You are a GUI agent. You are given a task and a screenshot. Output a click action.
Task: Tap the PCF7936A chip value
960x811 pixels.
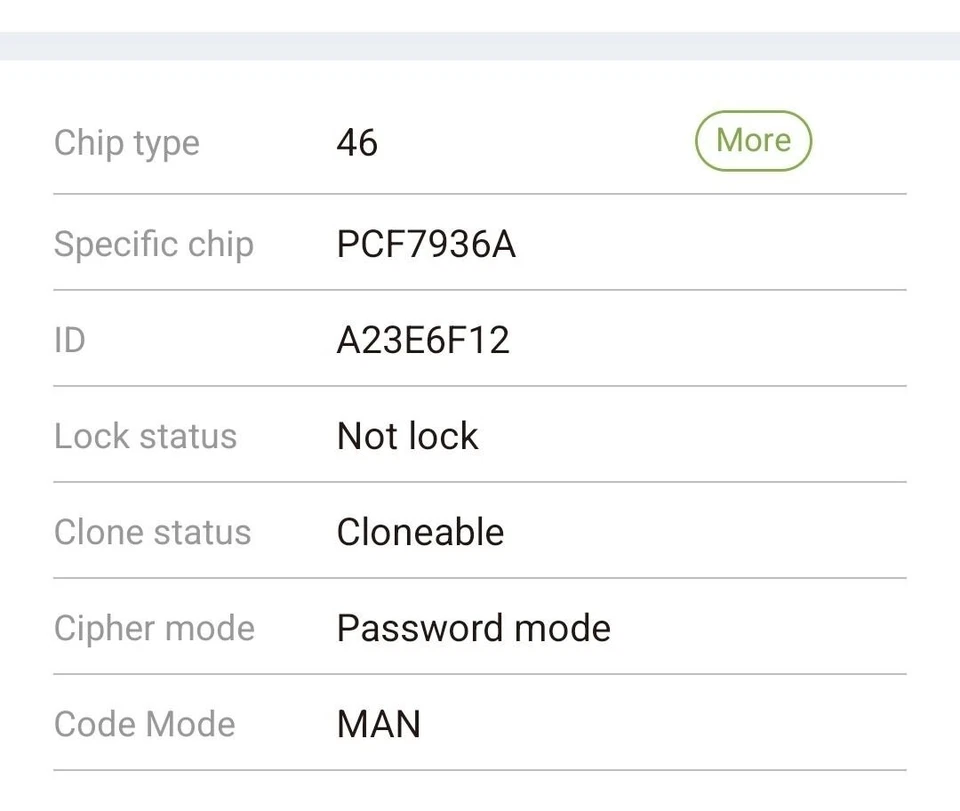pyautogui.click(x=426, y=244)
